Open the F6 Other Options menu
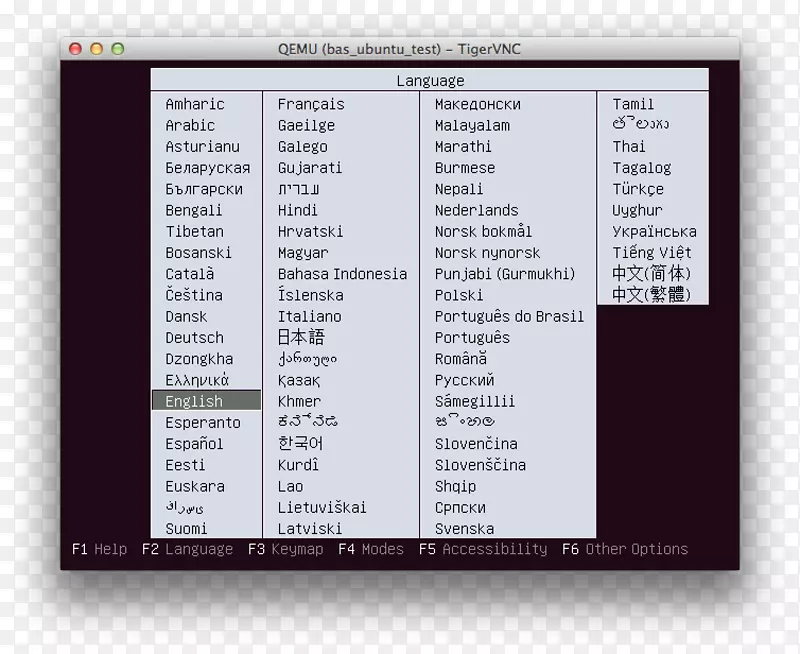Screen dimensions: 800x654 [x=623, y=549]
